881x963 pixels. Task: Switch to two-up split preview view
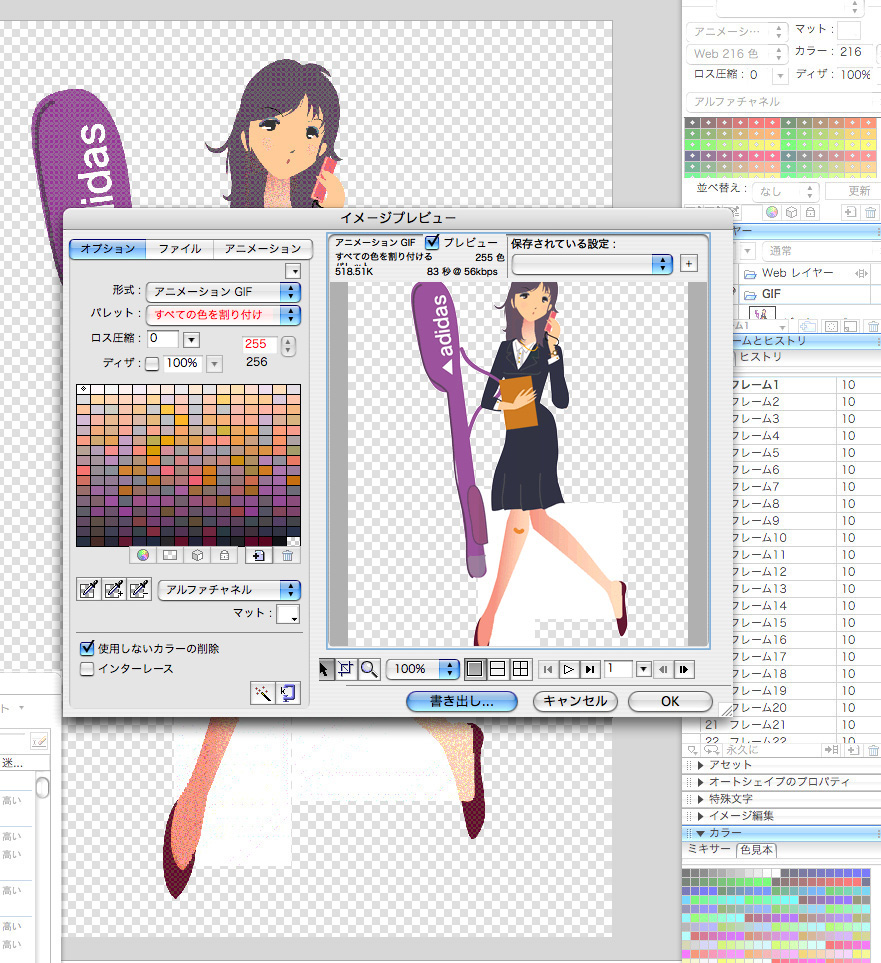point(497,669)
